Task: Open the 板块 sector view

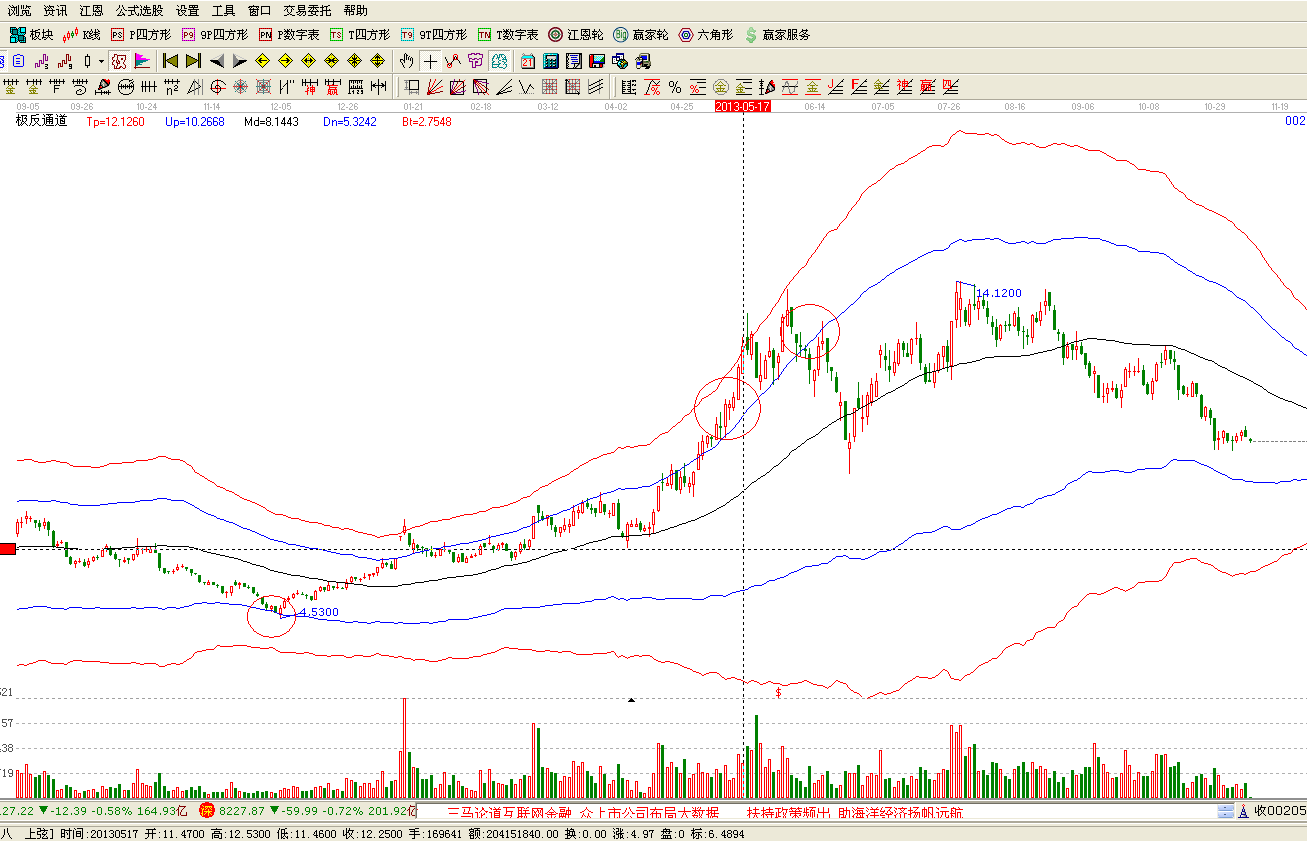Action: click(x=31, y=34)
